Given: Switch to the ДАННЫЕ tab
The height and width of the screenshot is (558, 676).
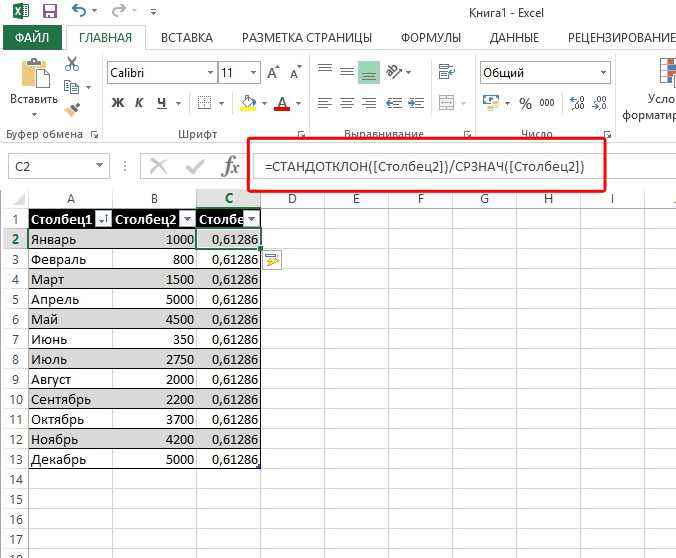Looking at the screenshot, I should [514, 38].
